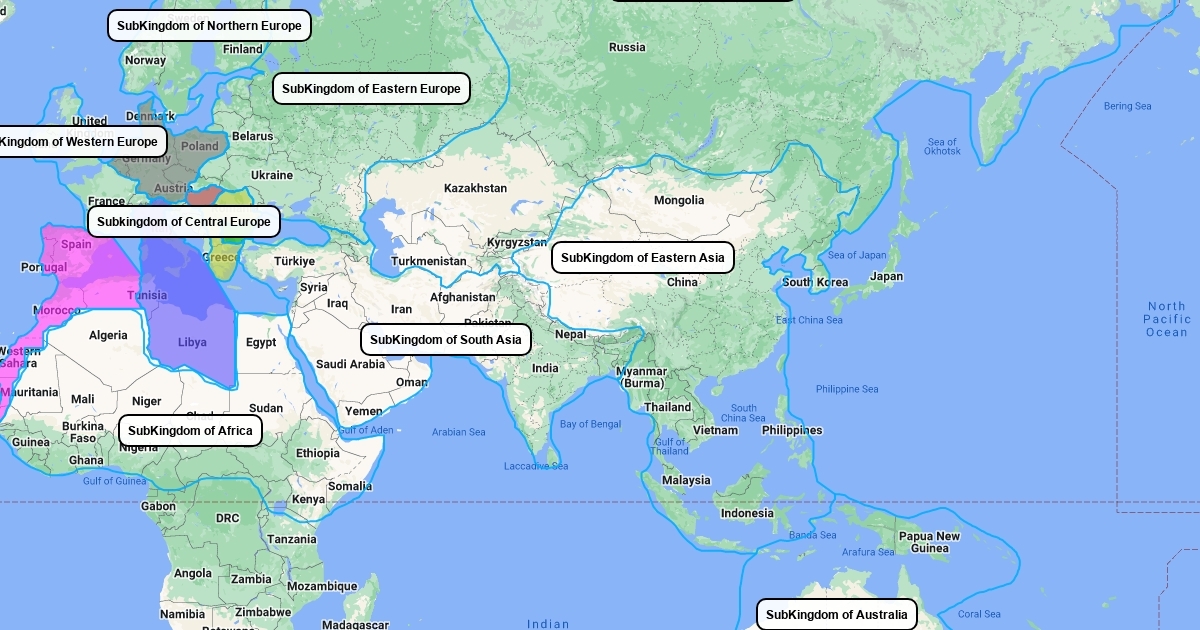
Task: Select the Turkmenistan label
Action: (x=428, y=261)
